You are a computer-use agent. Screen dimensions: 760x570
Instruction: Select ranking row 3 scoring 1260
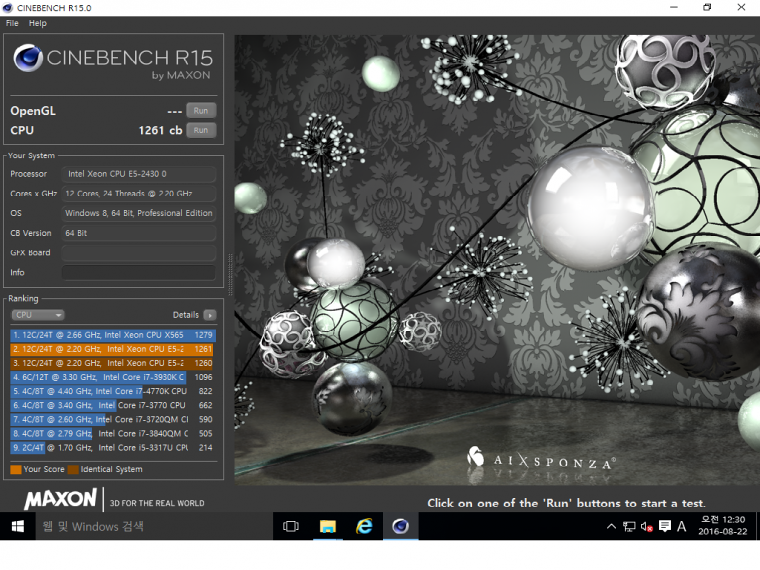112,363
